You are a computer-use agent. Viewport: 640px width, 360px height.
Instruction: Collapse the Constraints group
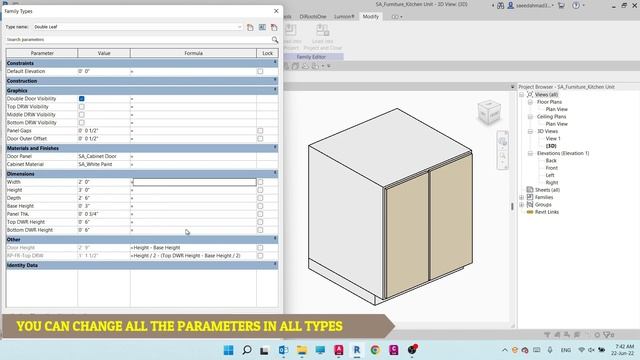(275, 63)
